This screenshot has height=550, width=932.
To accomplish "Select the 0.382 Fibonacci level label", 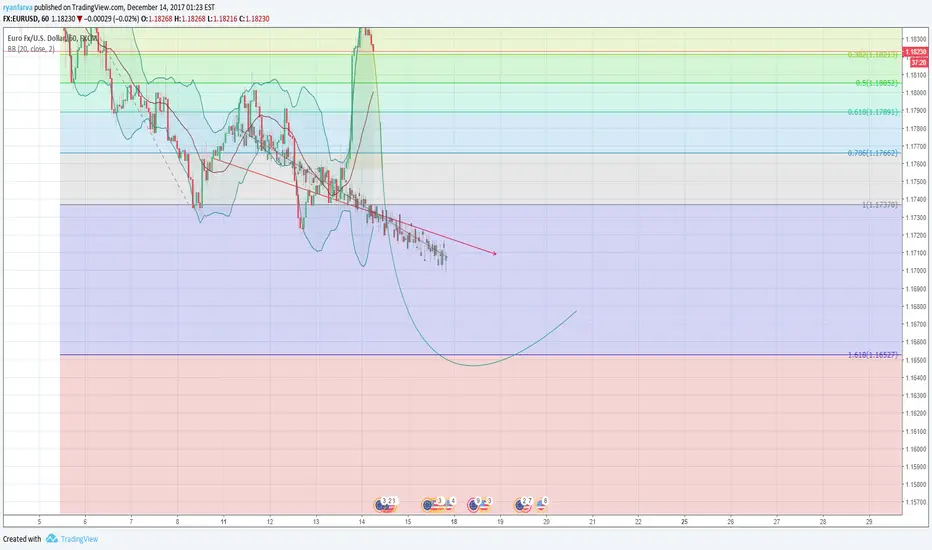I will coord(873,55).
